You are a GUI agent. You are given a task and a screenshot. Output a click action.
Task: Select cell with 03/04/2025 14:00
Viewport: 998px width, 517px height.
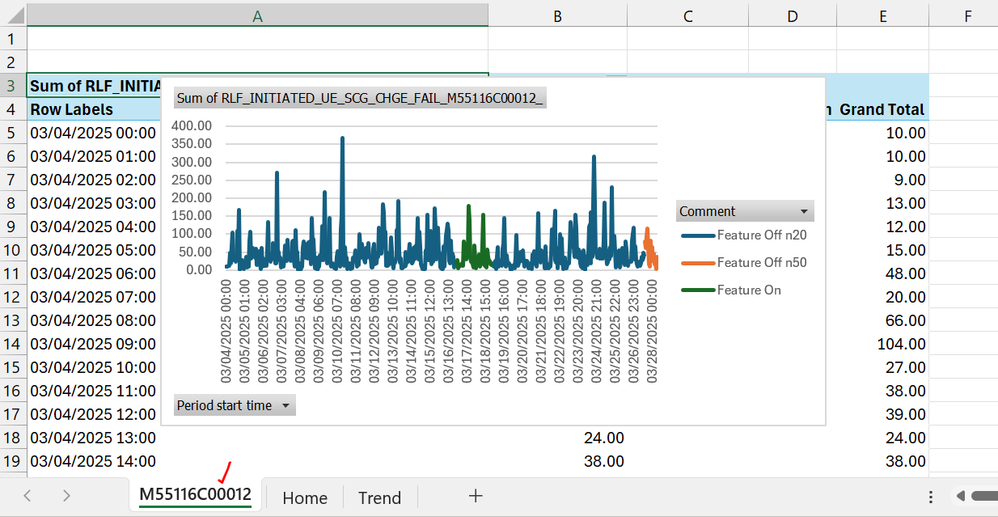(x=257, y=461)
